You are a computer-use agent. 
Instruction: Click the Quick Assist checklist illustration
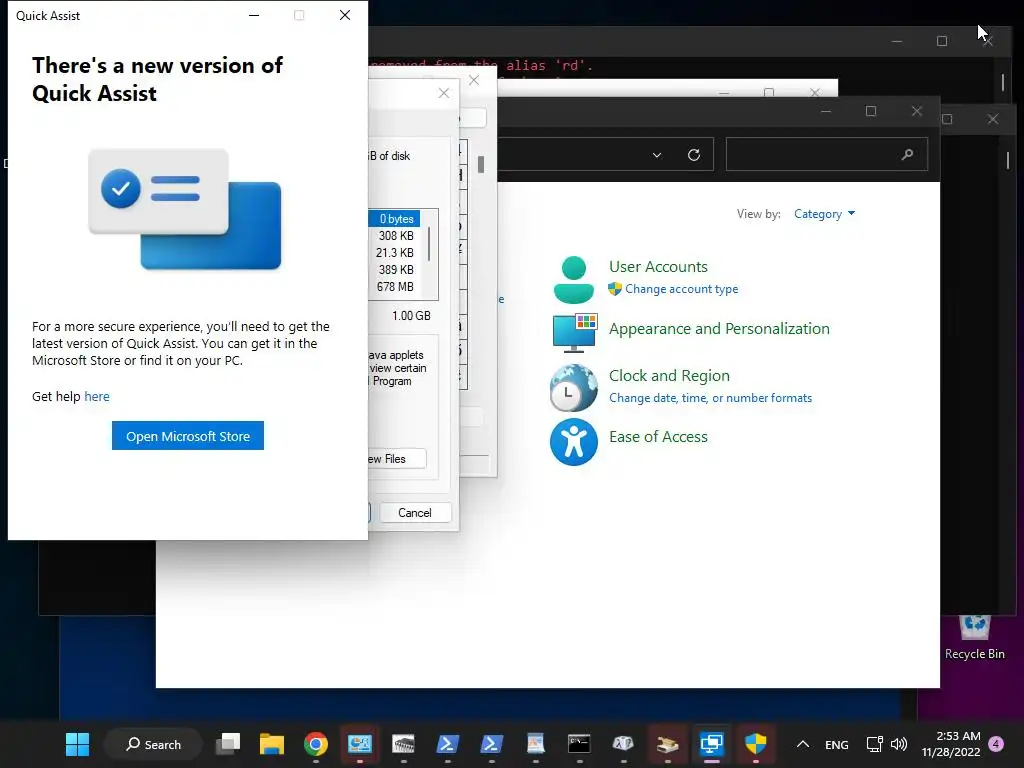(185, 208)
